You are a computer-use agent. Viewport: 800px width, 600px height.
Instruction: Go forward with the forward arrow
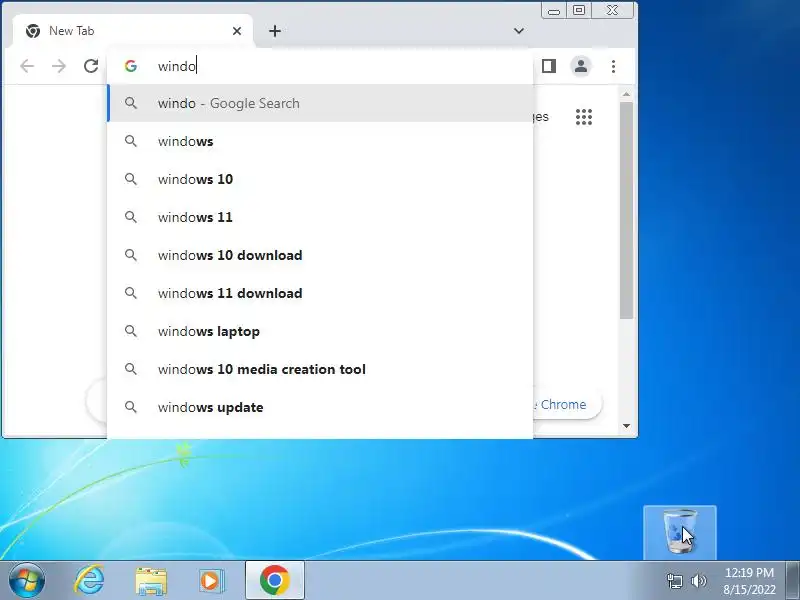tap(59, 66)
